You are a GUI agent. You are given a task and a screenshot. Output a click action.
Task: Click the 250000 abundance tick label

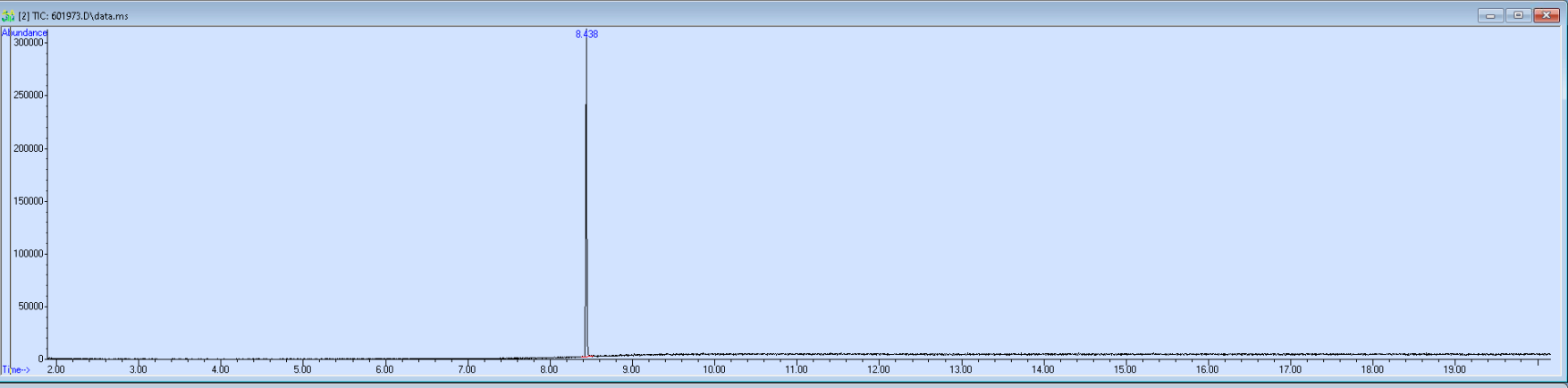(28, 95)
